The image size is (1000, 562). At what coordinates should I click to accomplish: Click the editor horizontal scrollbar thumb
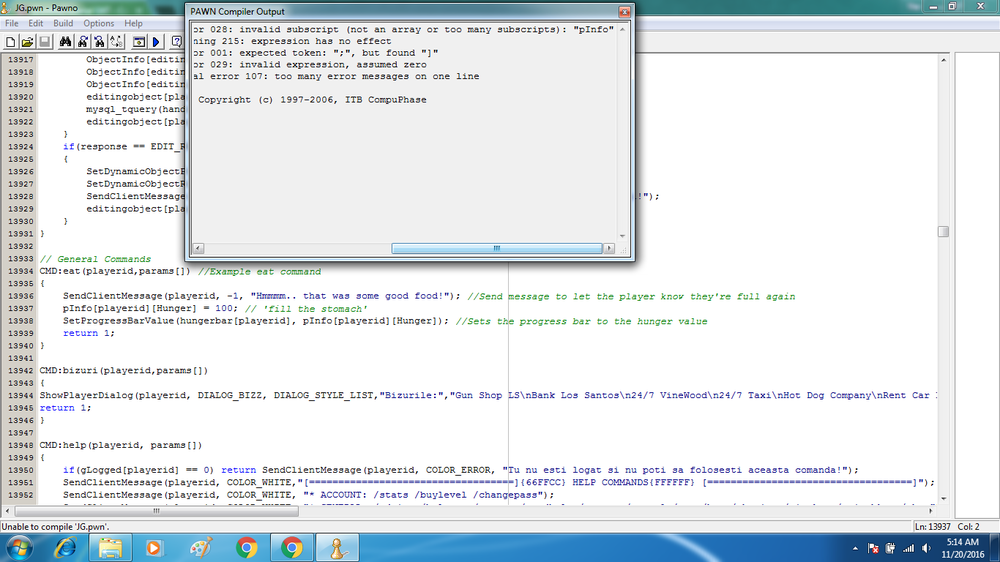(156, 511)
